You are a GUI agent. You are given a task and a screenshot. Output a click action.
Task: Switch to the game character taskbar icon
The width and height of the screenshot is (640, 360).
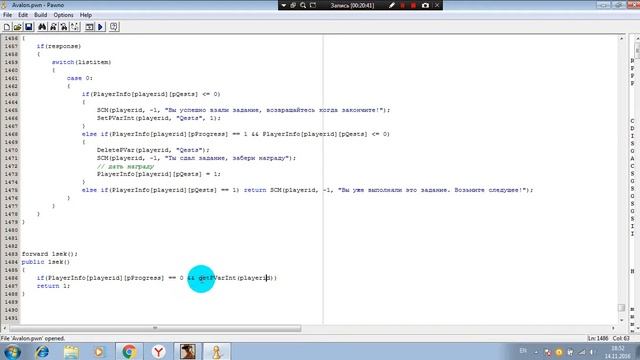point(188,352)
